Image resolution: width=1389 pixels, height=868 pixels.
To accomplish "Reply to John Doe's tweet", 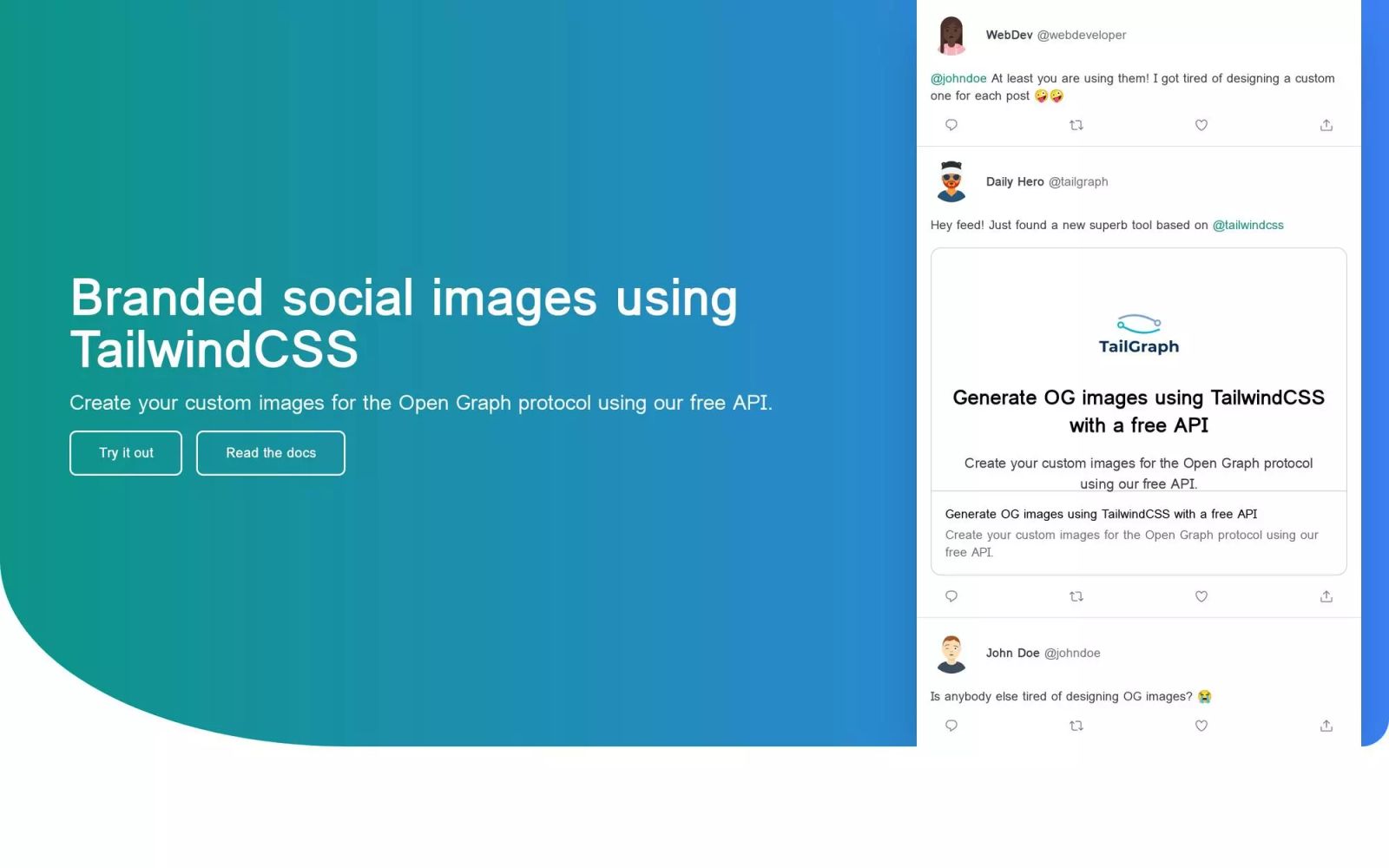I will coord(951,726).
